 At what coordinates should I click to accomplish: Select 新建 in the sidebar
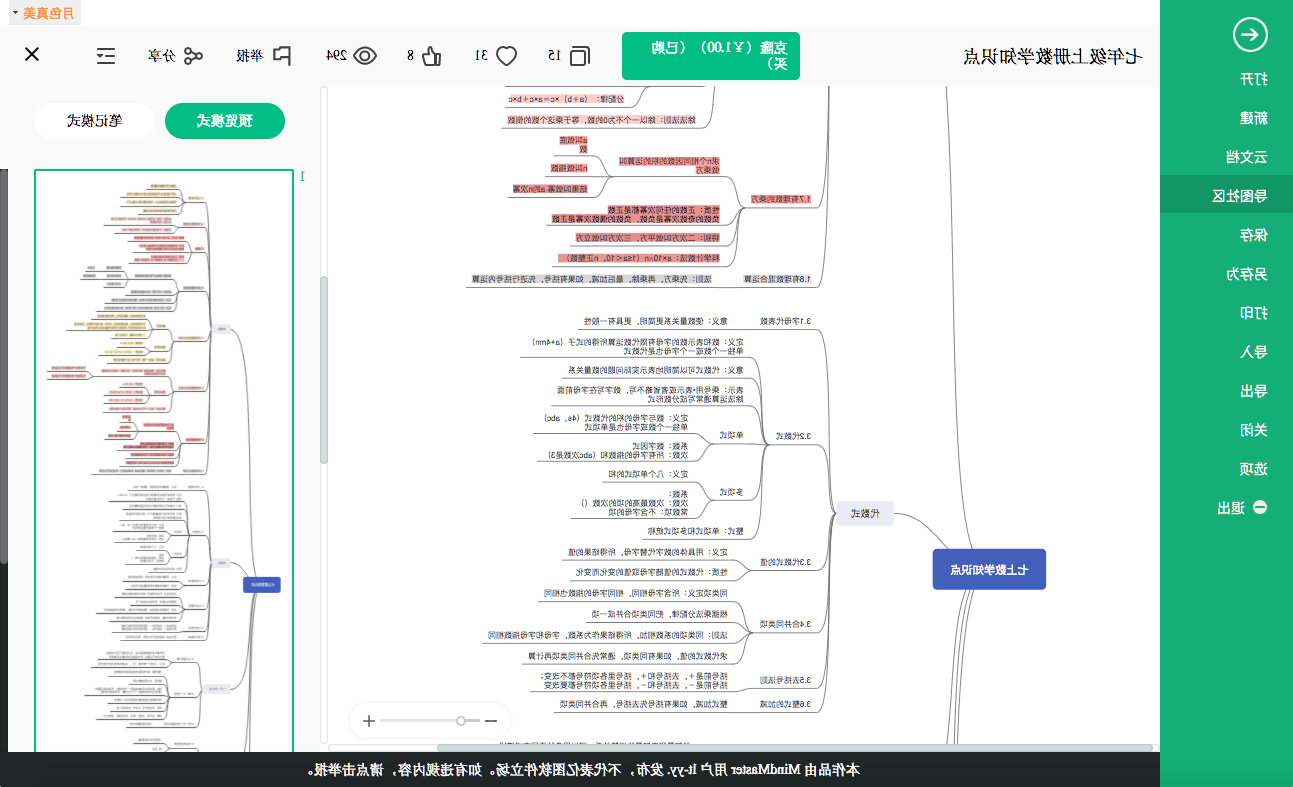pyautogui.click(x=1254, y=118)
